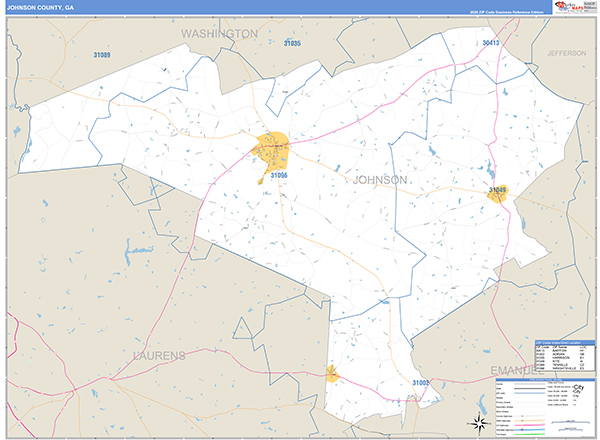Click the orange State Highways legend line

(x=530, y=420)
